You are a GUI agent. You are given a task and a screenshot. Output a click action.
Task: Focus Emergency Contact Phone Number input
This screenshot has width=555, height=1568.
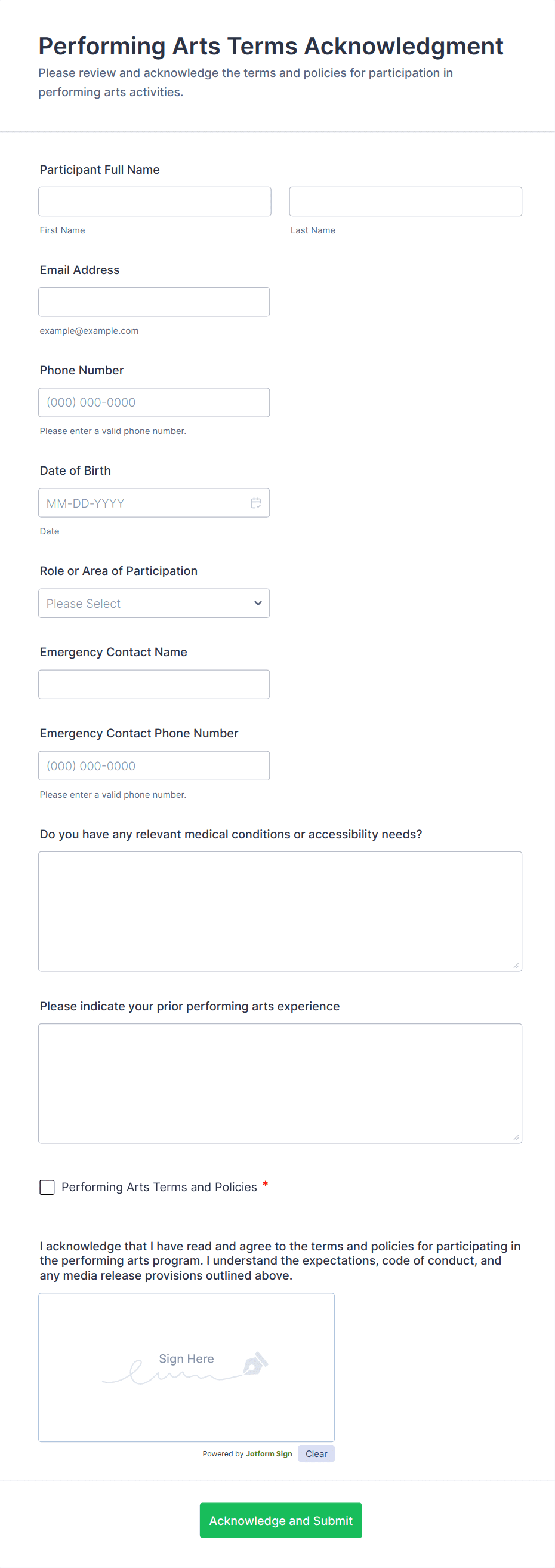[x=153, y=765]
